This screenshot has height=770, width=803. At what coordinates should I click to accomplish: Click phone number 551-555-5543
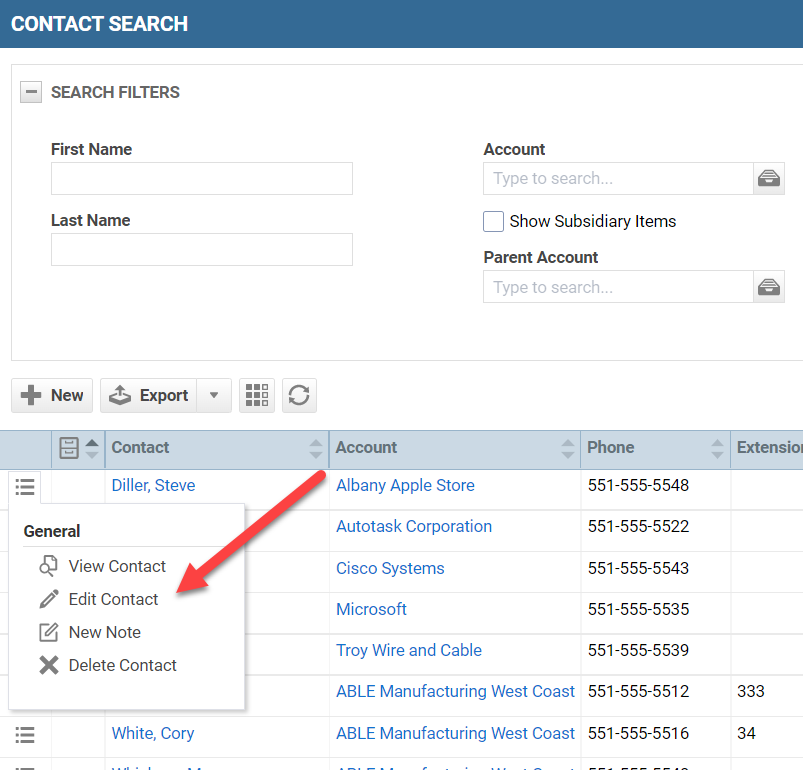pyautogui.click(x=638, y=568)
